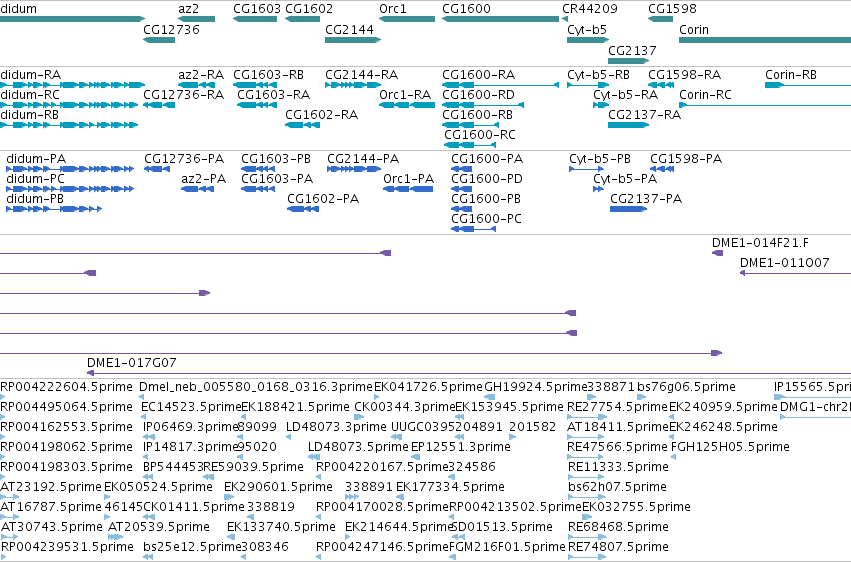The height and width of the screenshot is (562, 851).
Task: Select the CG1598-PA protein label
Action: tap(686, 159)
